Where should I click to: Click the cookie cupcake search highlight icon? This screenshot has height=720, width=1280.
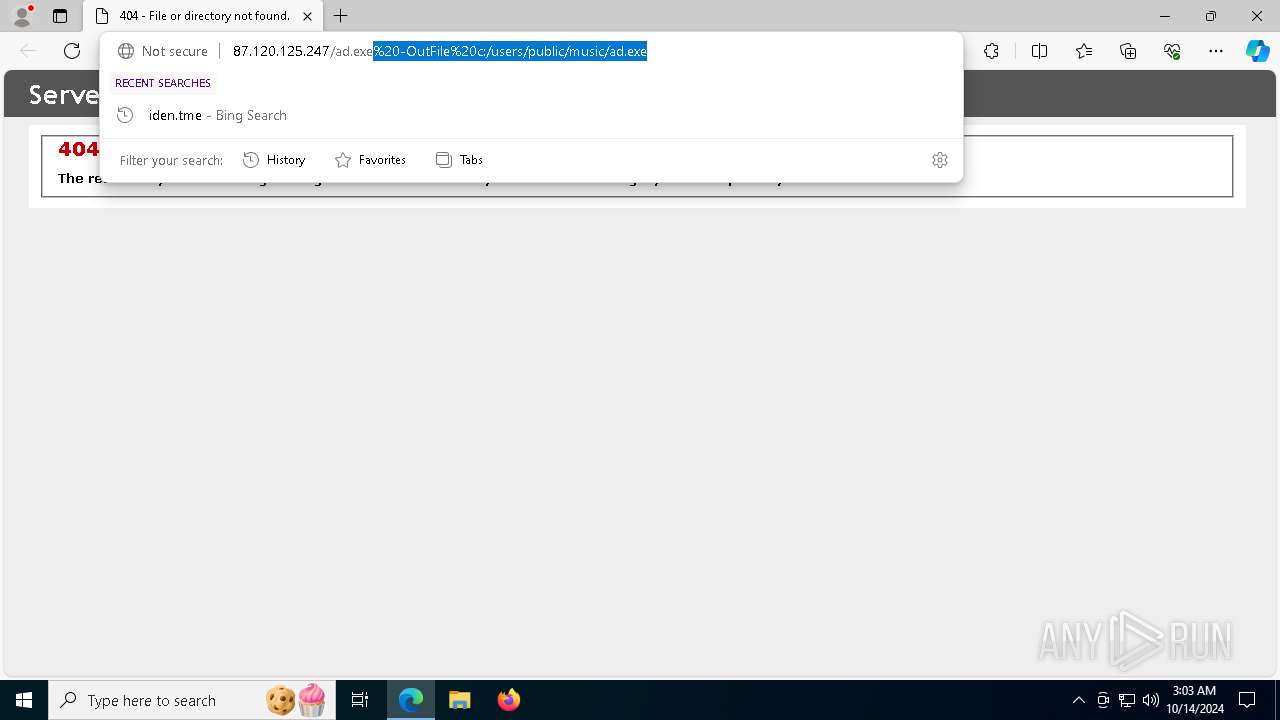(x=296, y=699)
